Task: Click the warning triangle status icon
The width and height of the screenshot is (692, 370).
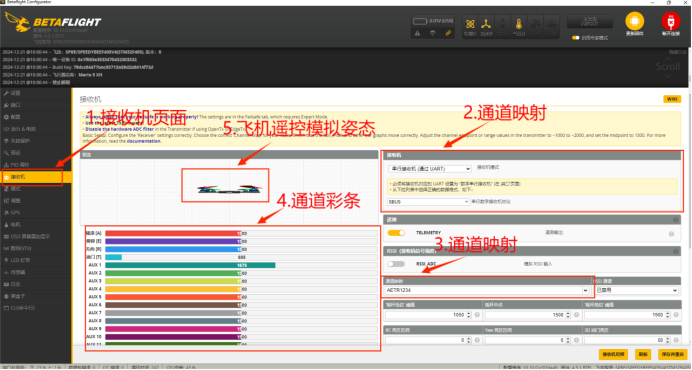Action: 417,33
